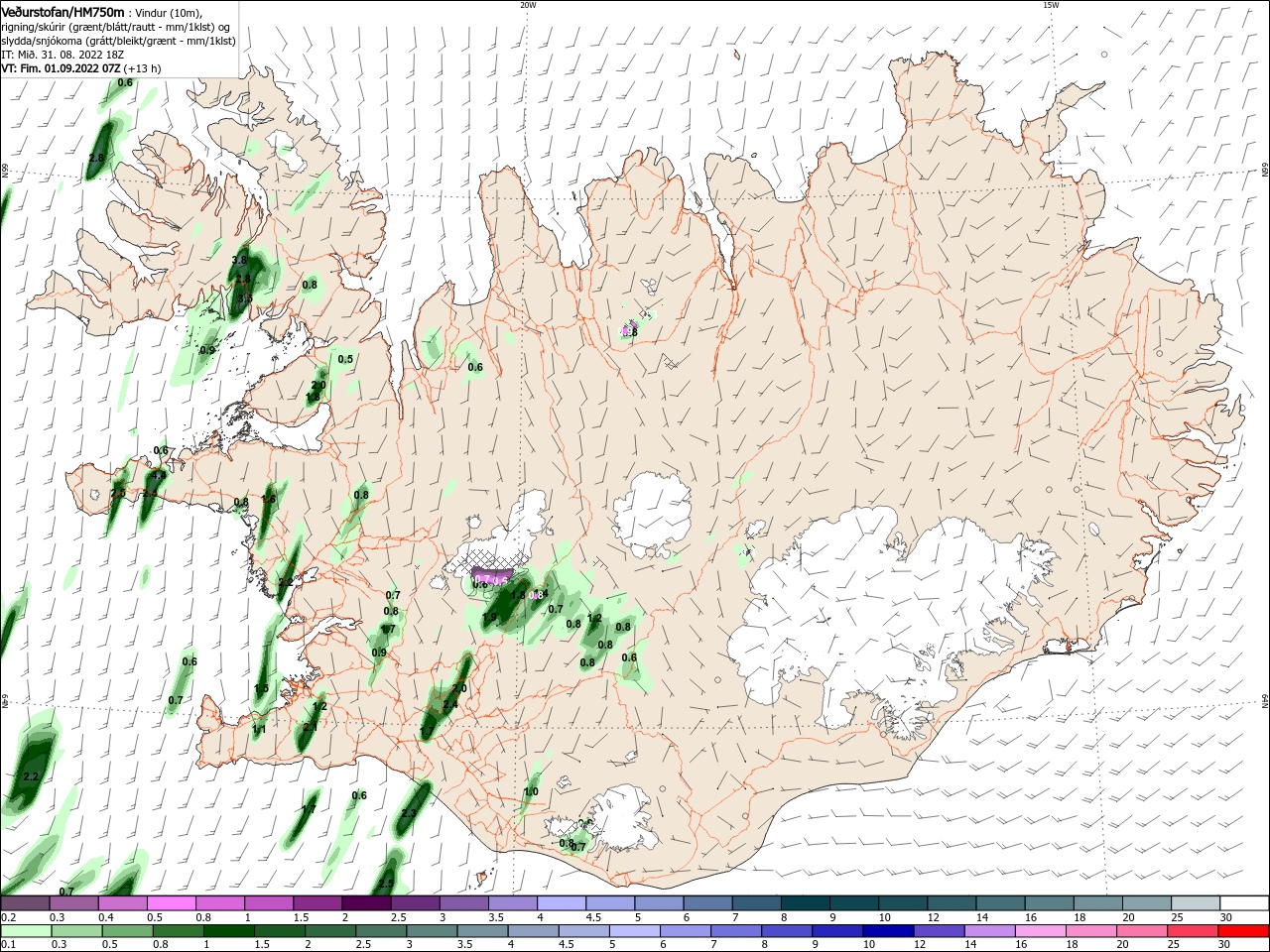
Task: Pick the darkest green swatch labeled 1 on the rain scale
Action: point(229,932)
